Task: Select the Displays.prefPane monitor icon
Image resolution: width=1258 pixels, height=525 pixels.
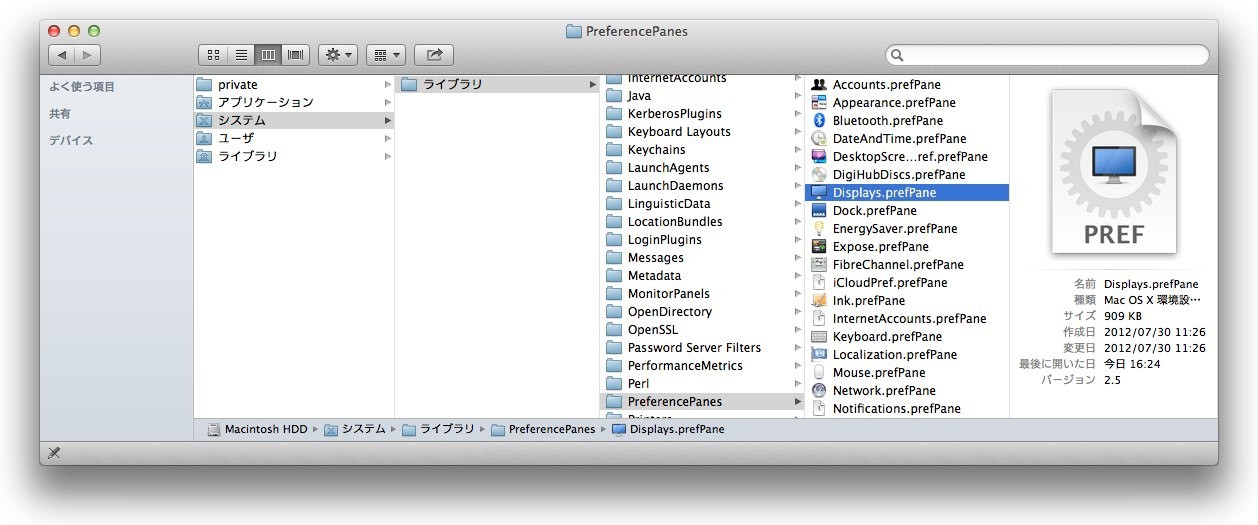Action: click(819, 192)
